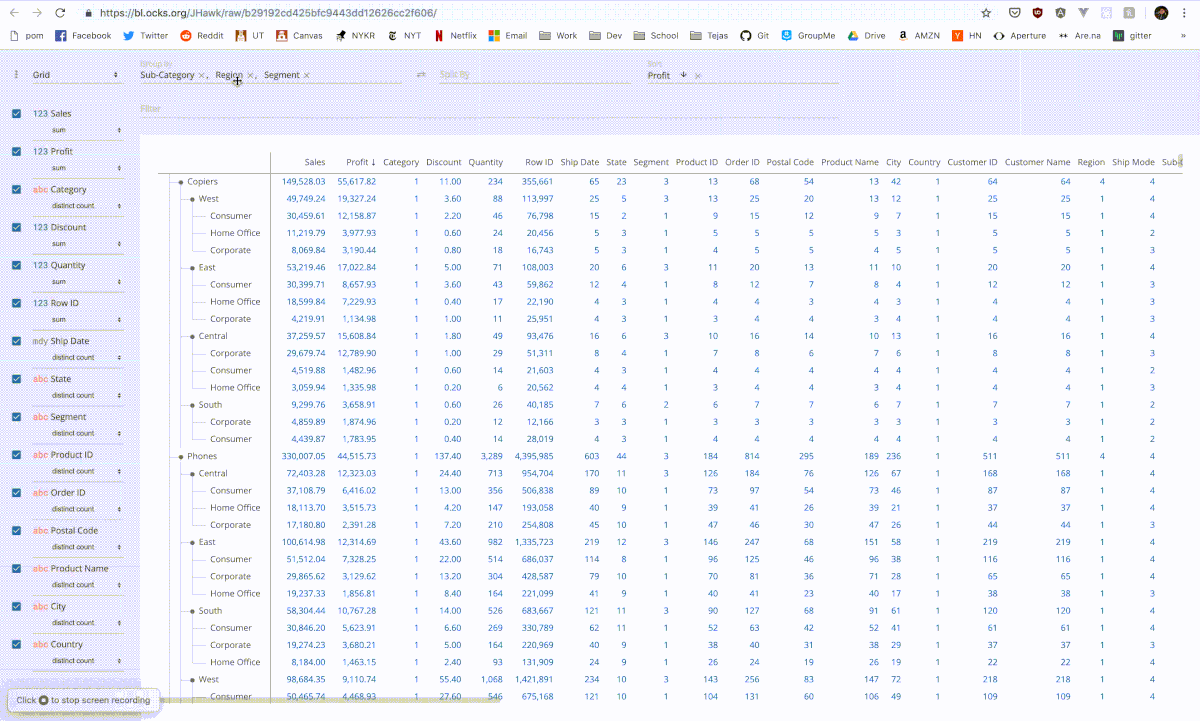This screenshot has width=1200, height=721.
Task: Open the GroupMe bookmark
Action: click(807, 35)
